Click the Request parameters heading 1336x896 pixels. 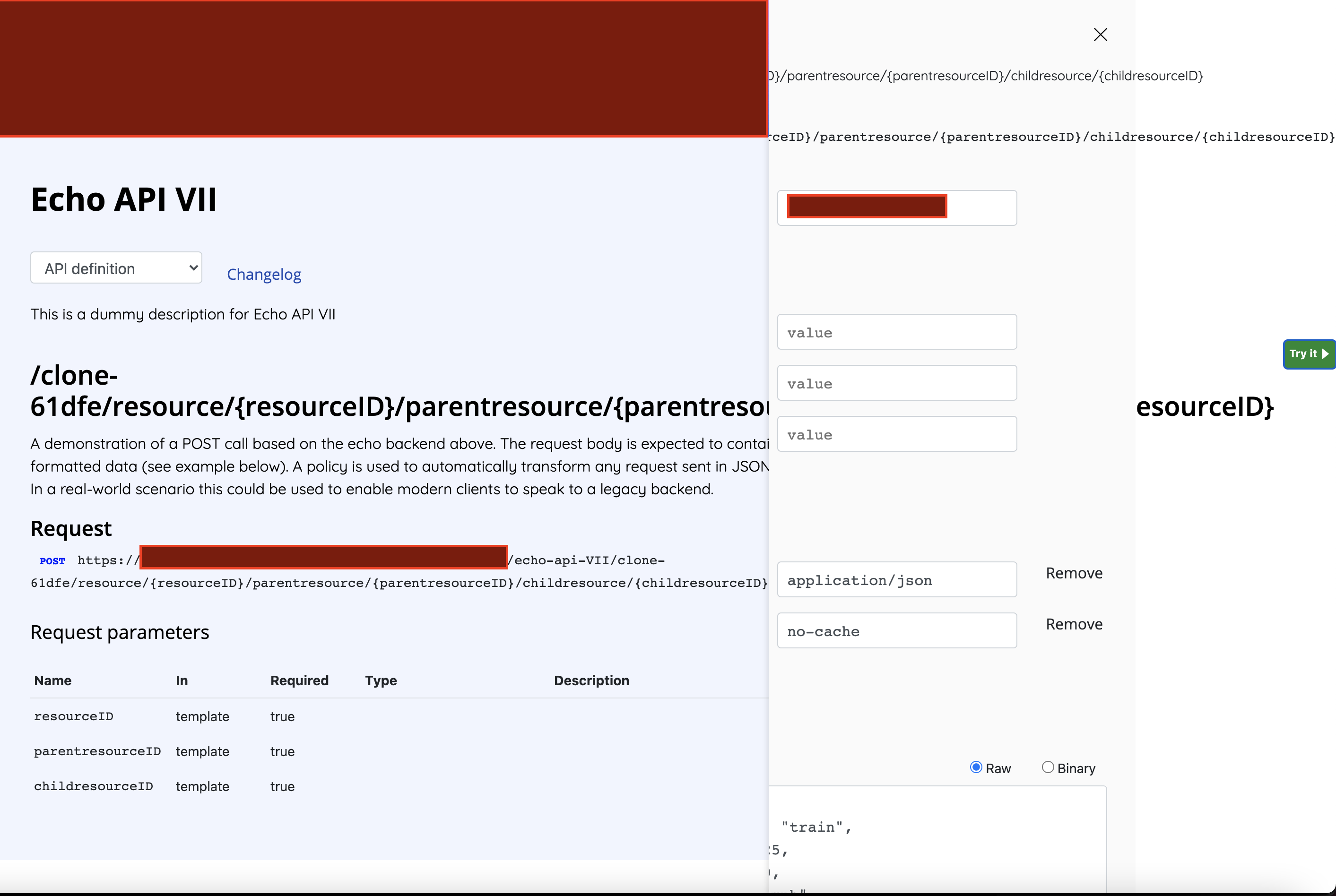pyautogui.click(x=120, y=633)
